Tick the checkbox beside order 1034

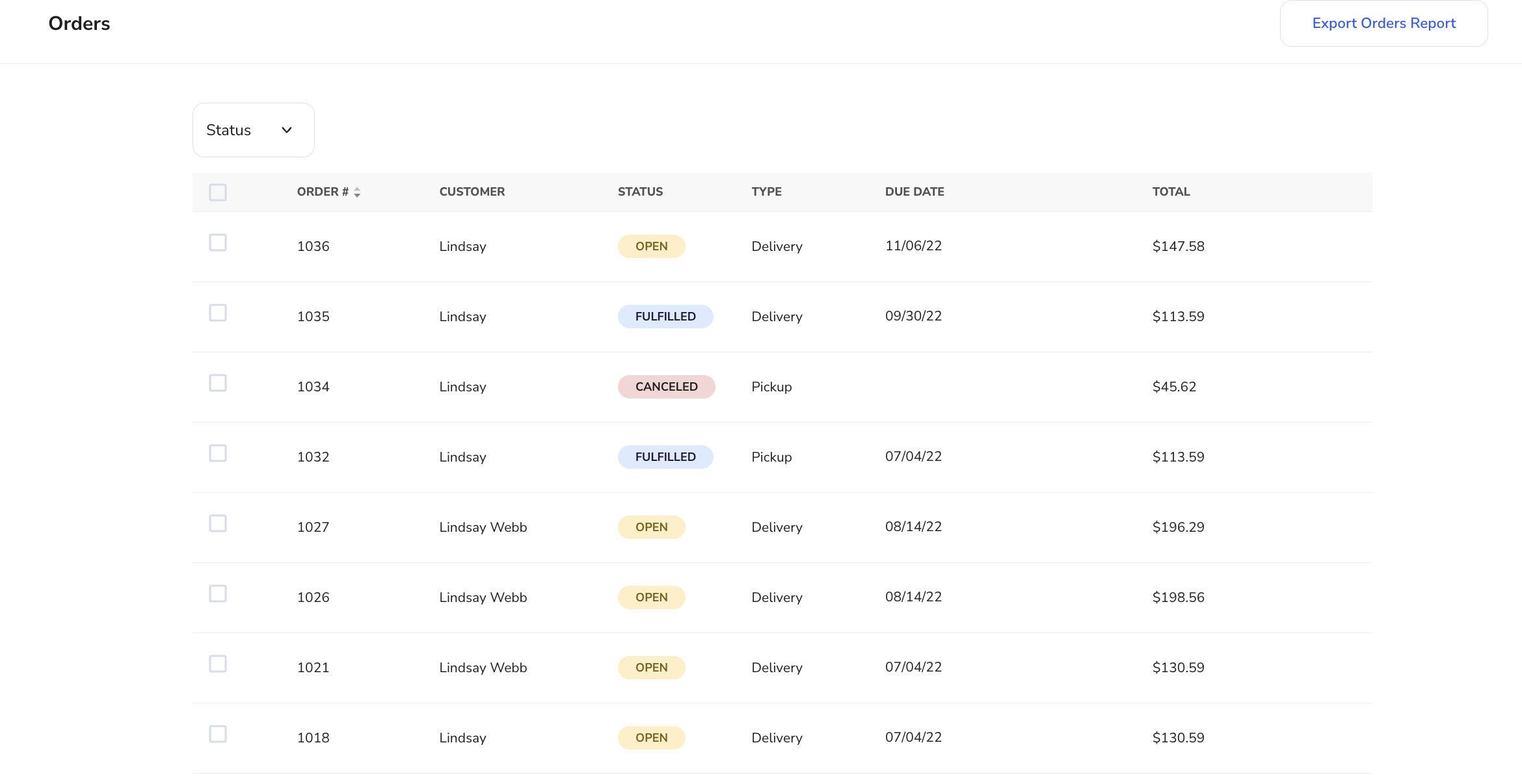coord(218,383)
